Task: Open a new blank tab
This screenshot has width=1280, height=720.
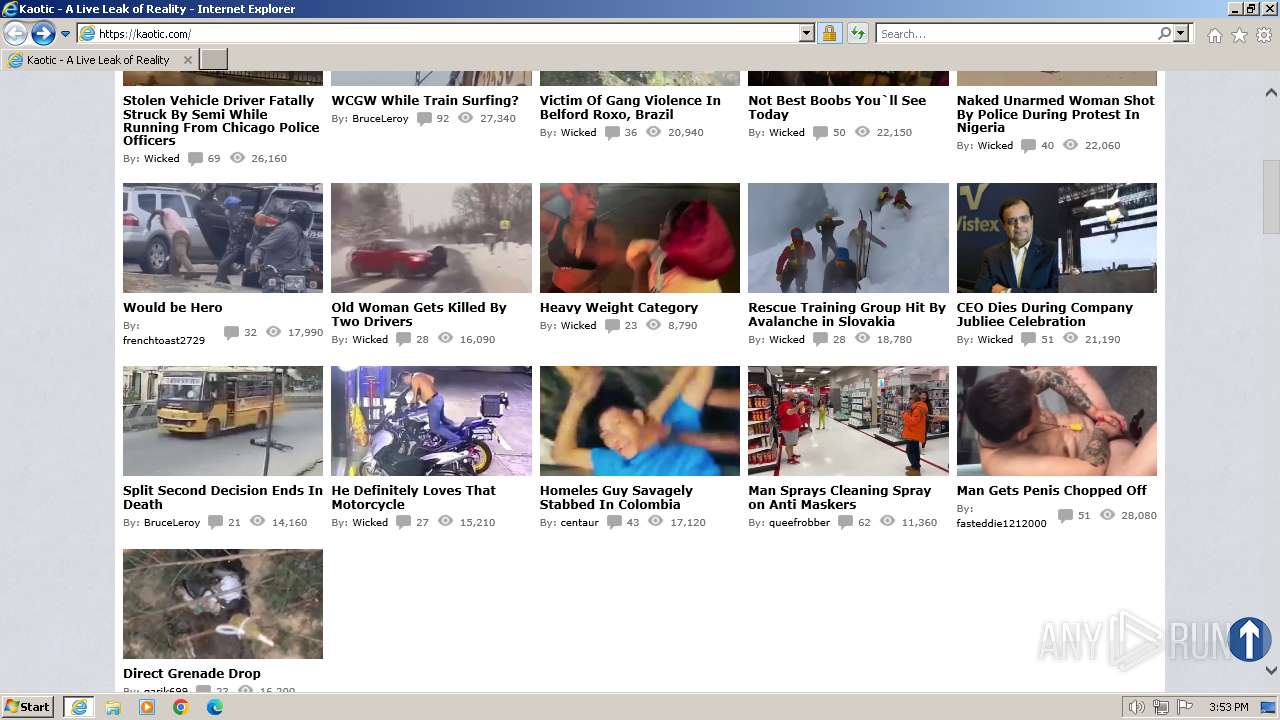Action: 214,60
